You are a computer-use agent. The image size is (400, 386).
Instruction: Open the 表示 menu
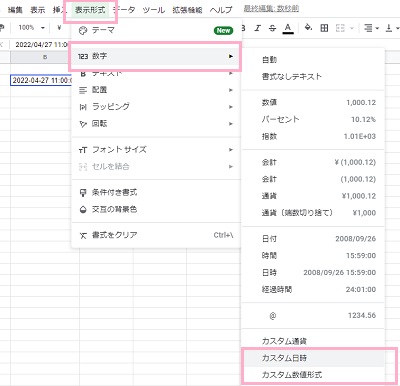tap(38, 10)
